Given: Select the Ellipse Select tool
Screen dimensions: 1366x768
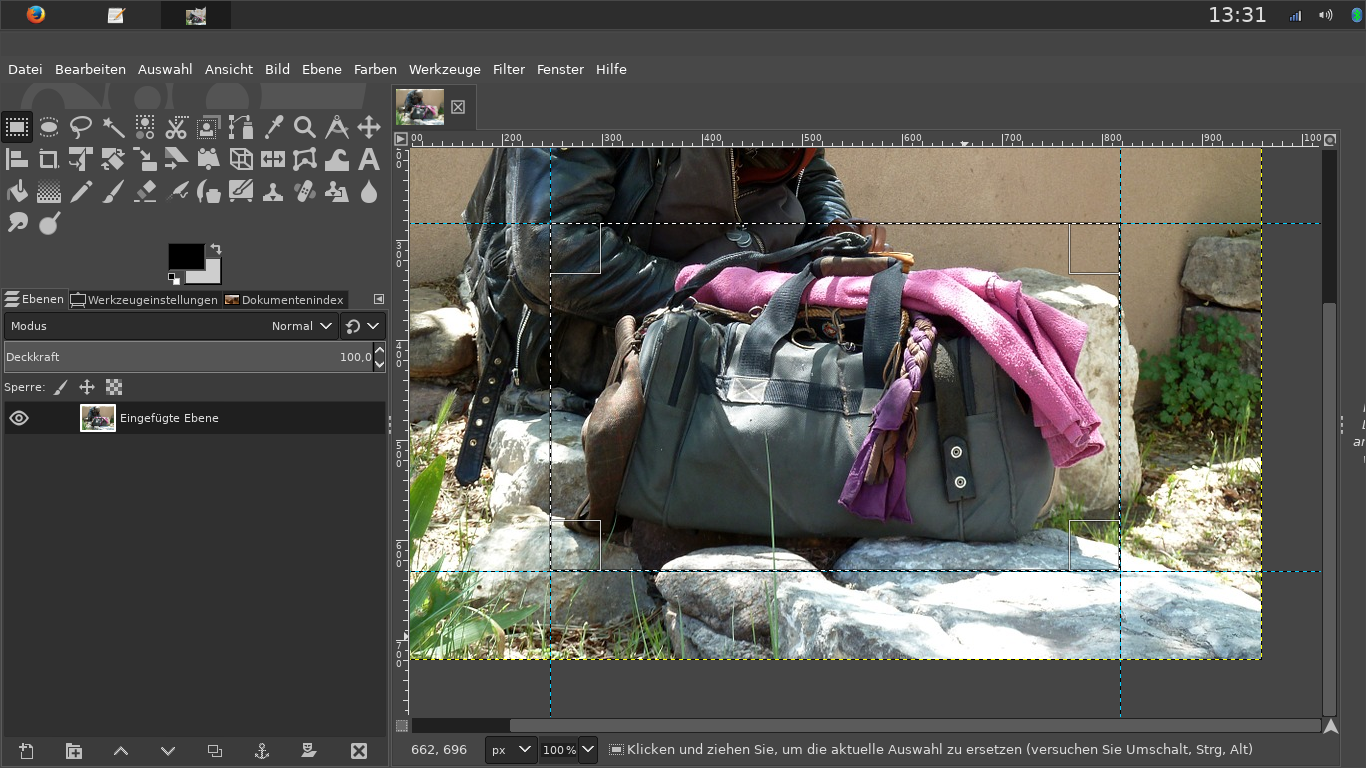Looking at the screenshot, I should point(49,127).
